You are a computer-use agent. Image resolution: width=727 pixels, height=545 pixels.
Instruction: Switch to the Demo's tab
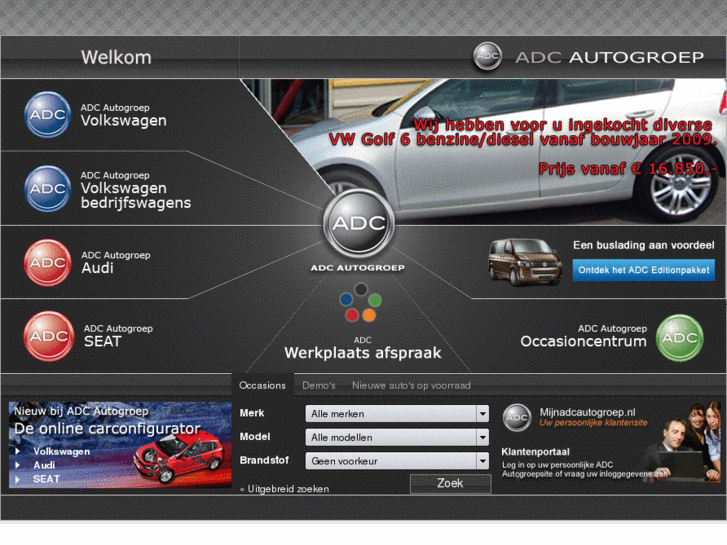319,385
